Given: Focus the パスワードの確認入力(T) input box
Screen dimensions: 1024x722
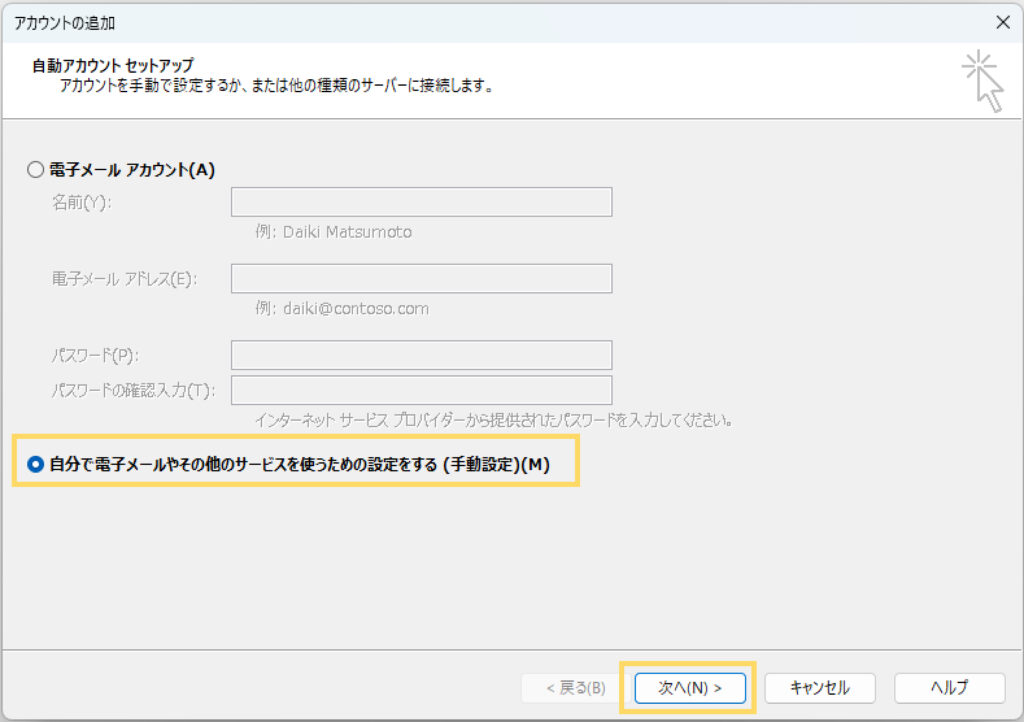Looking at the screenshot, I should [x=421, y=390].
